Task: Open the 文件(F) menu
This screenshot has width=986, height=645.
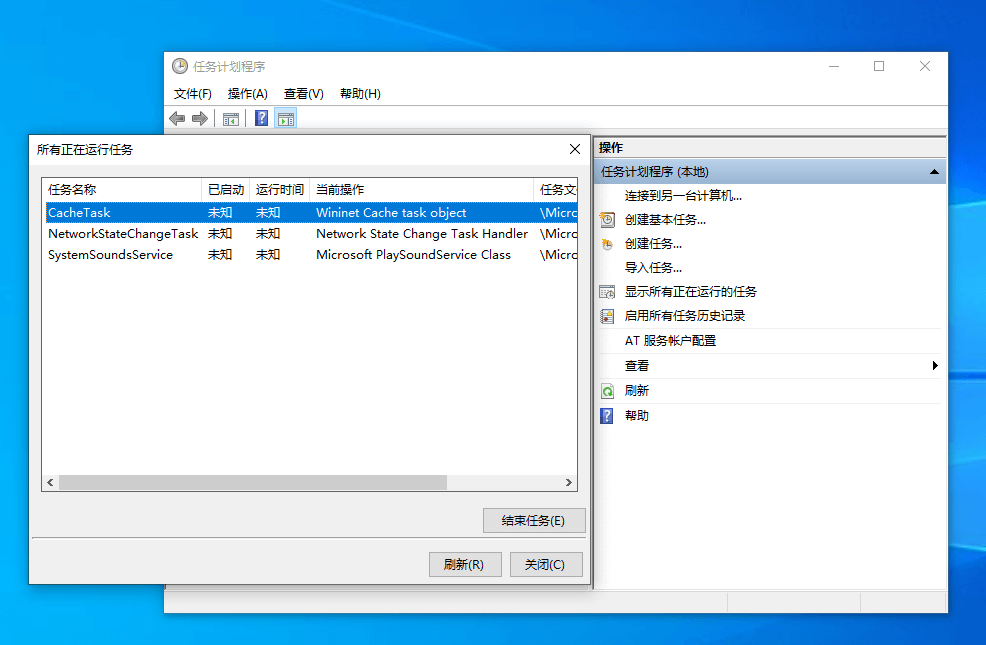Action: [x=193, y=94]
